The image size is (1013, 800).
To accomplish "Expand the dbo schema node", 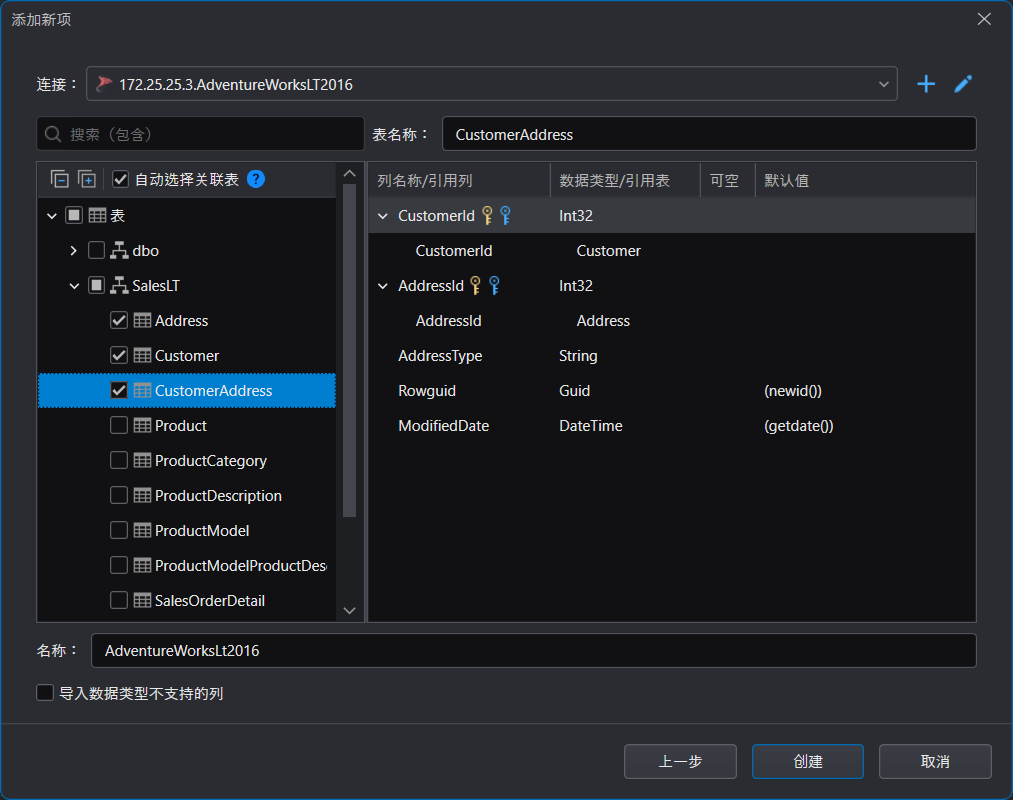I will coord(74,250).
